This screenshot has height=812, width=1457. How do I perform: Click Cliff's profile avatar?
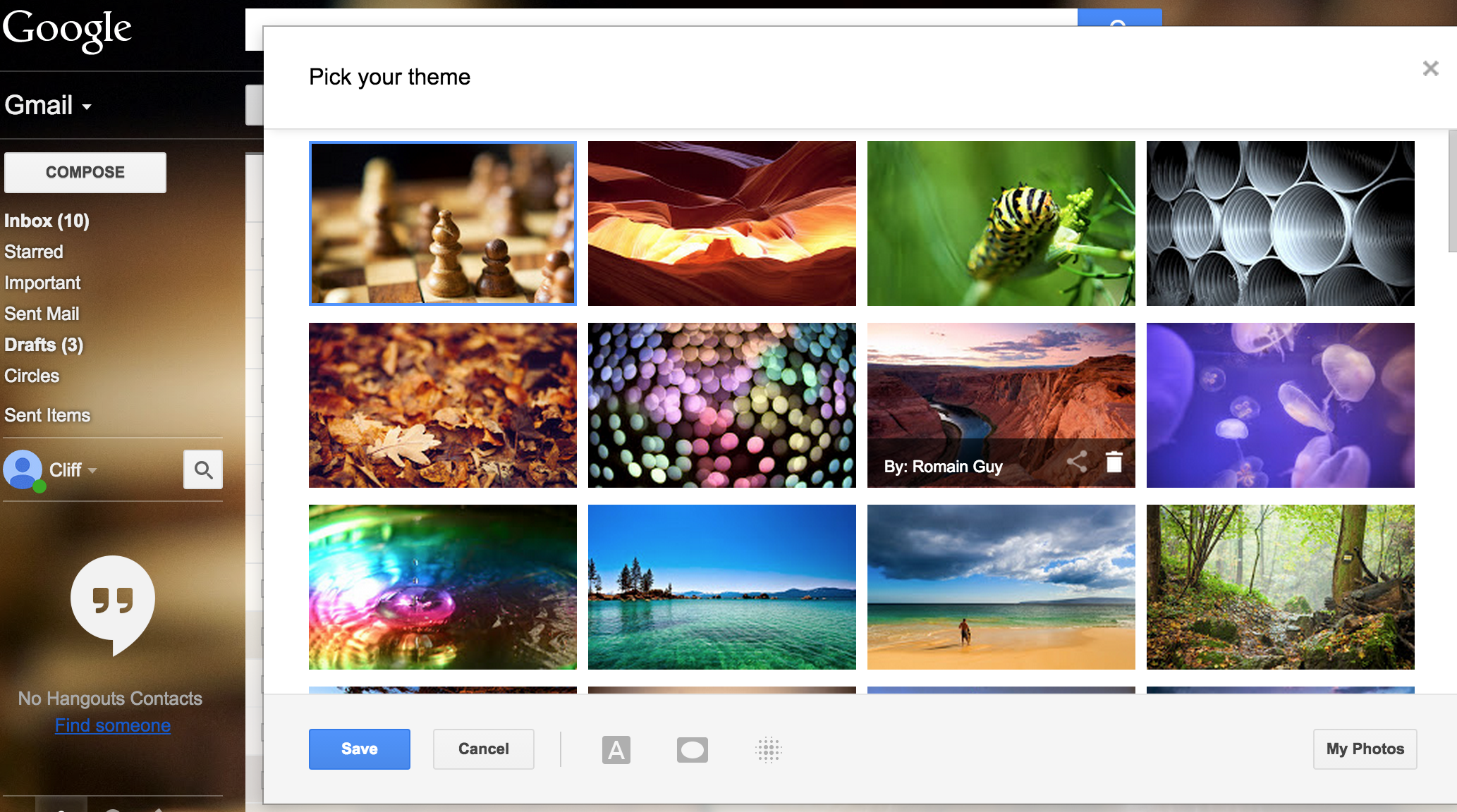pos(23,469)
